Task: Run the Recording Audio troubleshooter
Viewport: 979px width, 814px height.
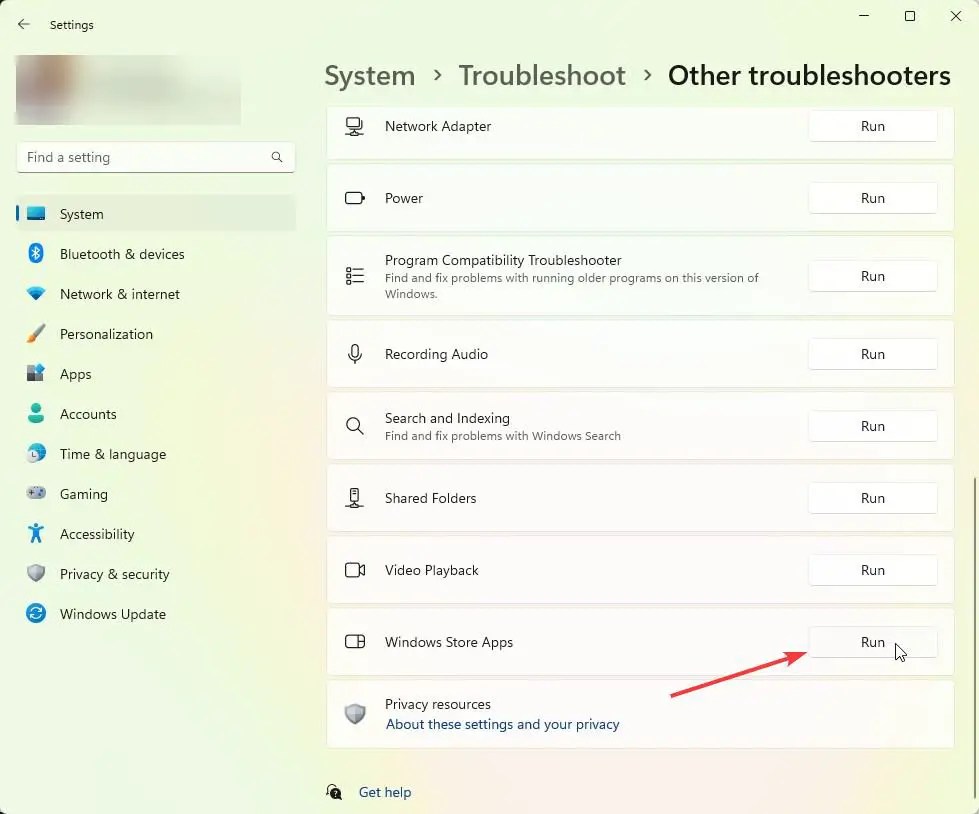Action: click(x=873, y=354)
